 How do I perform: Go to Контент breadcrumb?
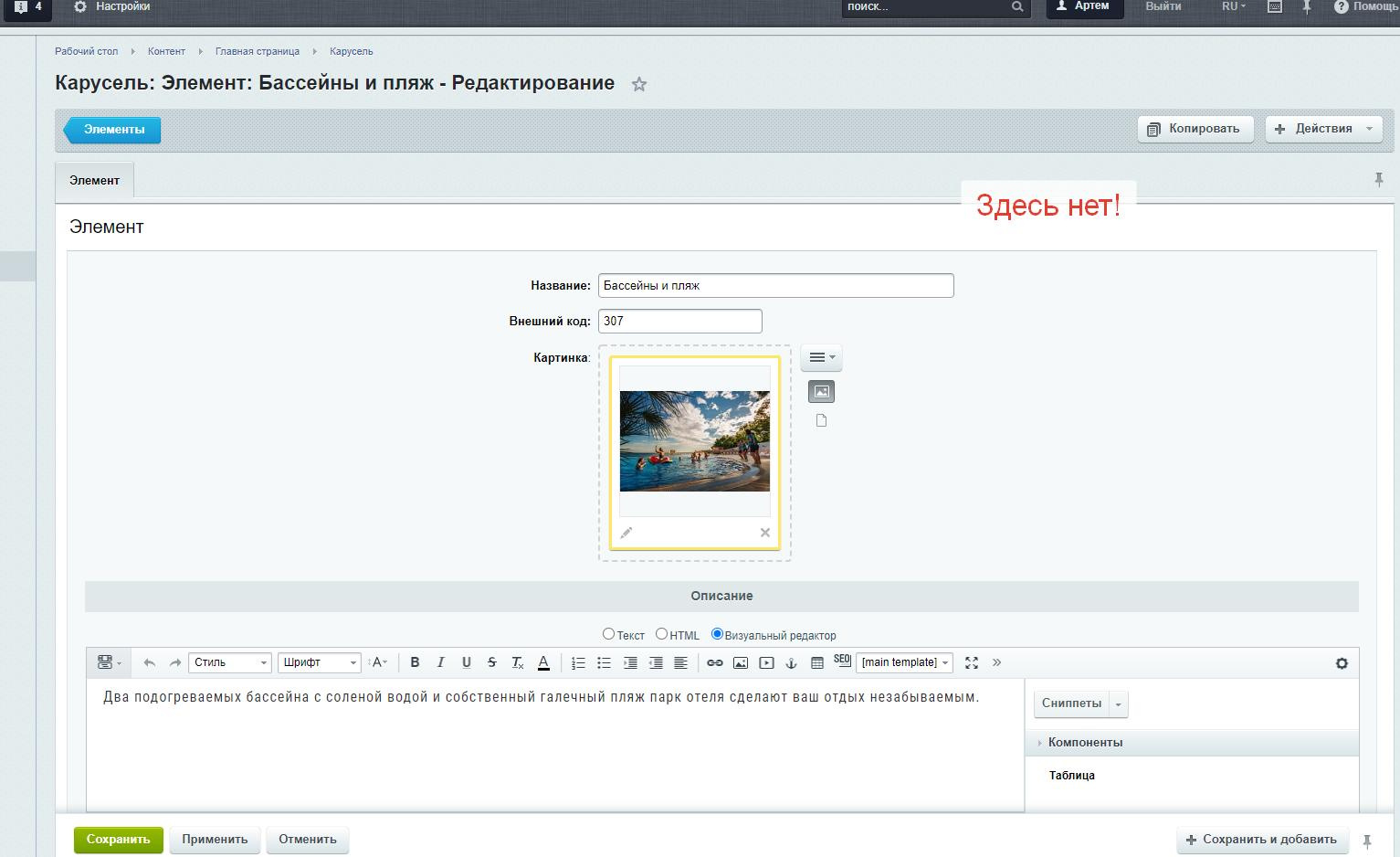(166, 51)
